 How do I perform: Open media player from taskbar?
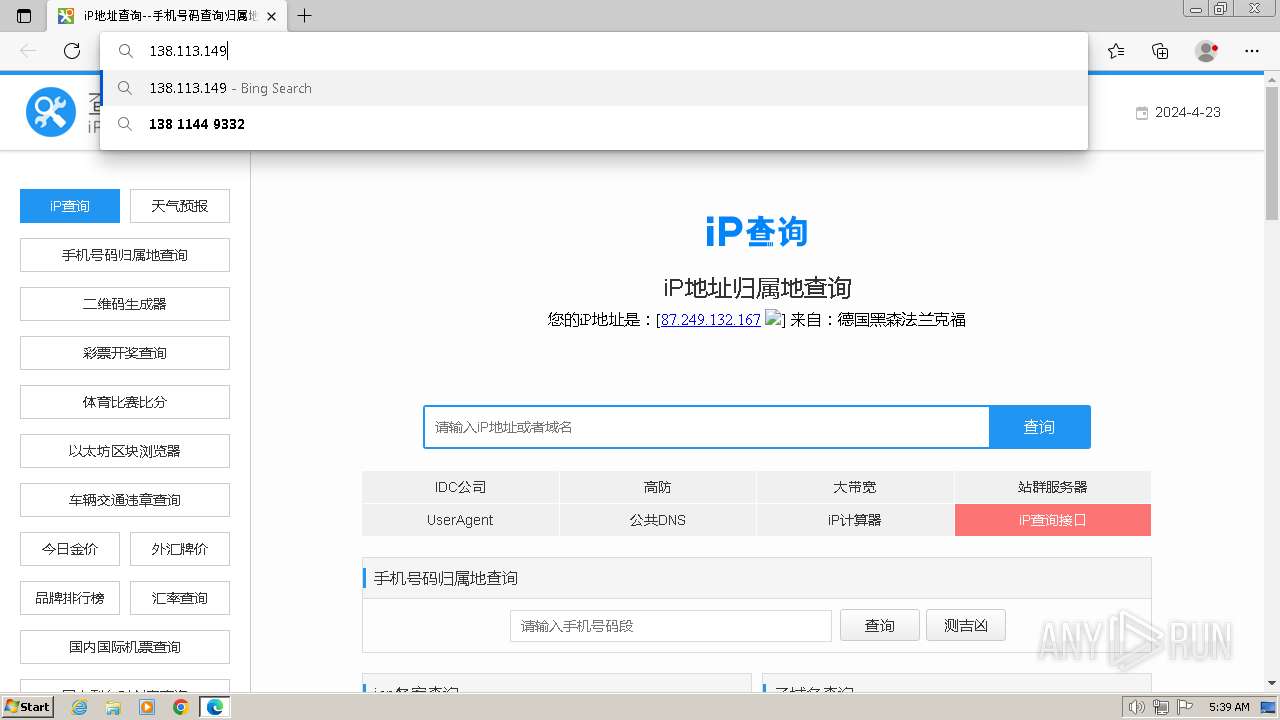point(147,707)
